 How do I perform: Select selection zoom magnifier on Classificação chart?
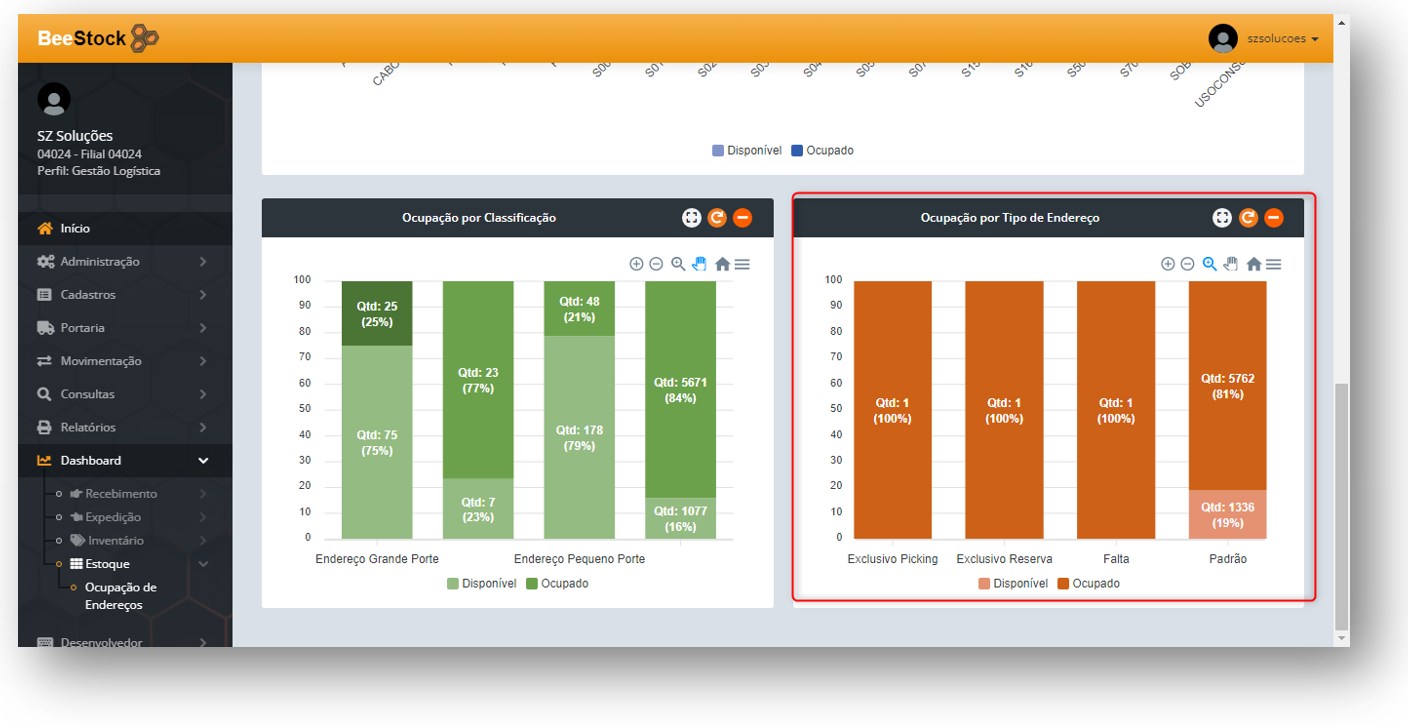pyautogui.click(x=678, y=264)
